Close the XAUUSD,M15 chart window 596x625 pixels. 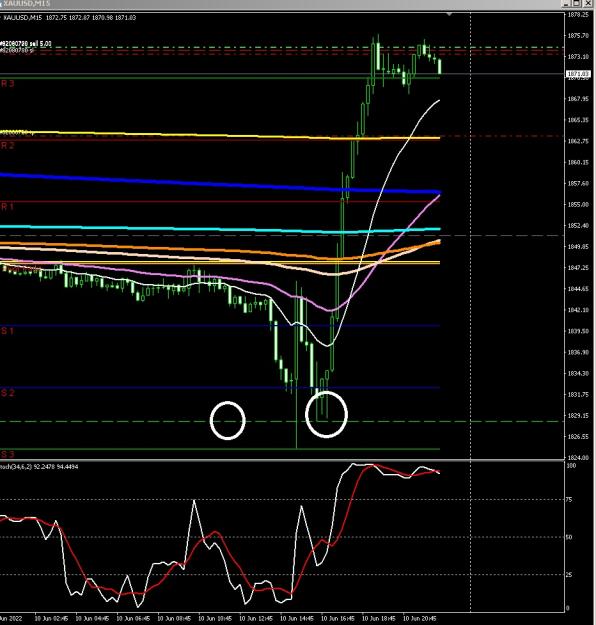click(588, 3)
